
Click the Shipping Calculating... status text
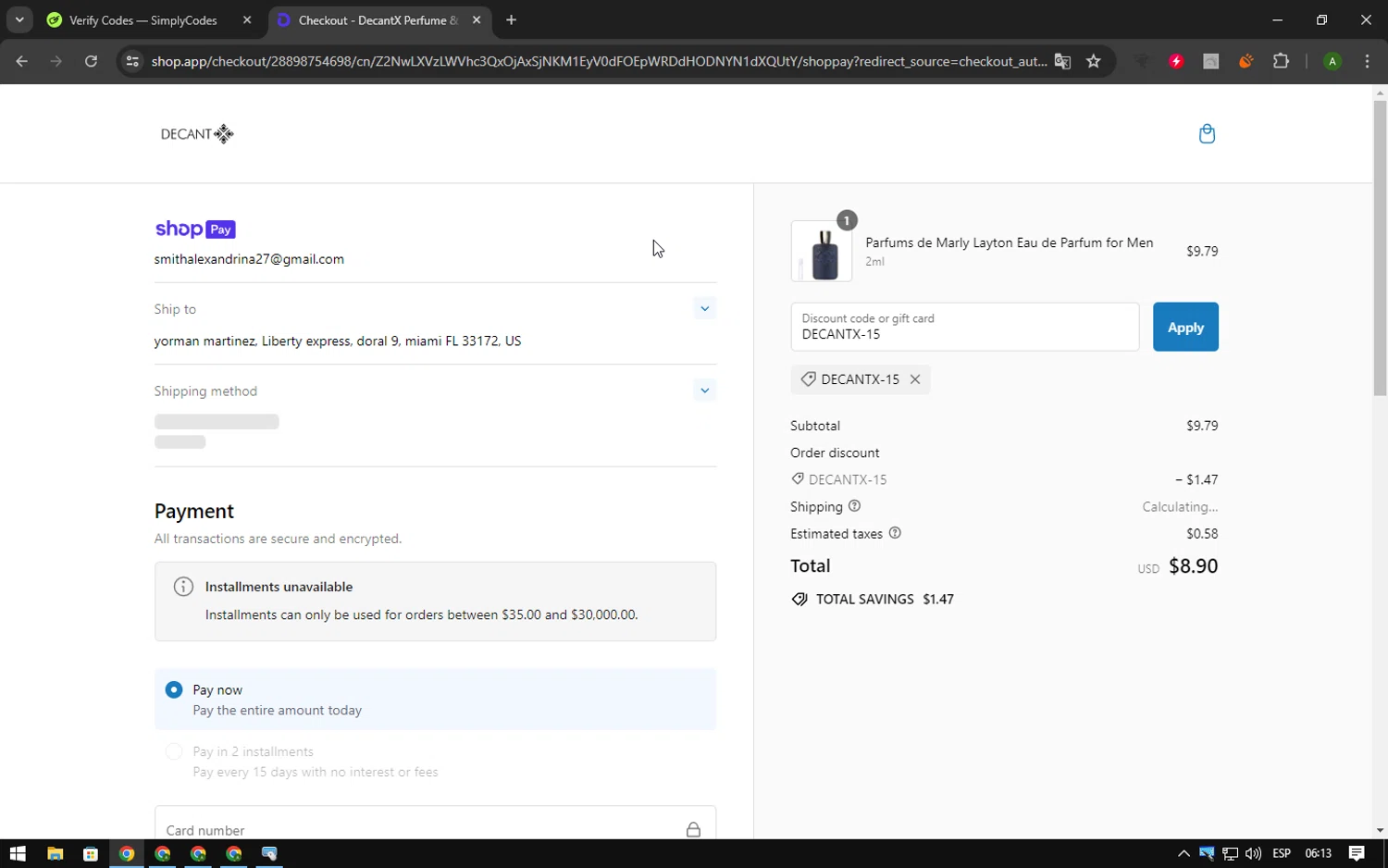click(1180, 507)
